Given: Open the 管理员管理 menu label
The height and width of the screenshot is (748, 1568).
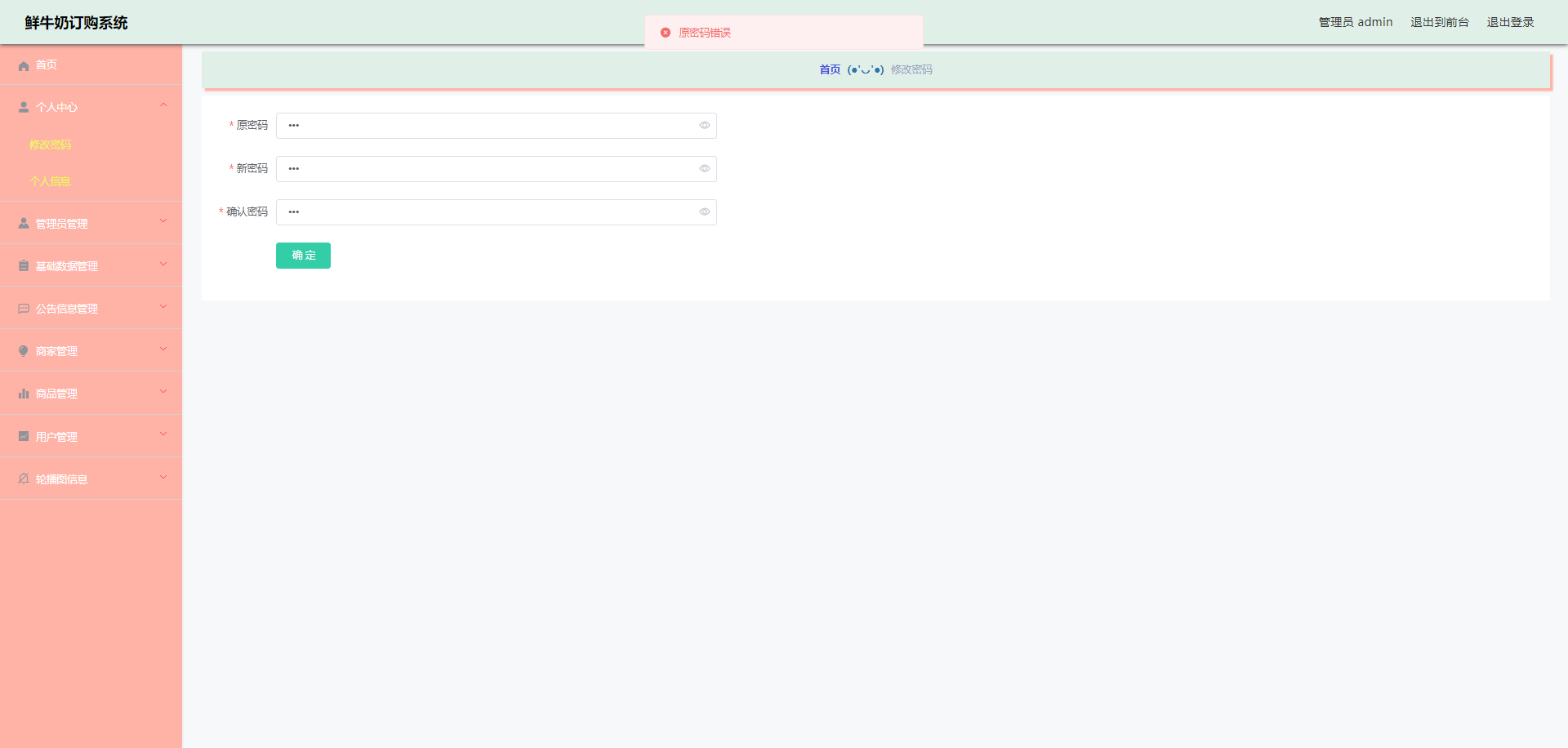Looking at the screenshot, I should click(61, 224).
